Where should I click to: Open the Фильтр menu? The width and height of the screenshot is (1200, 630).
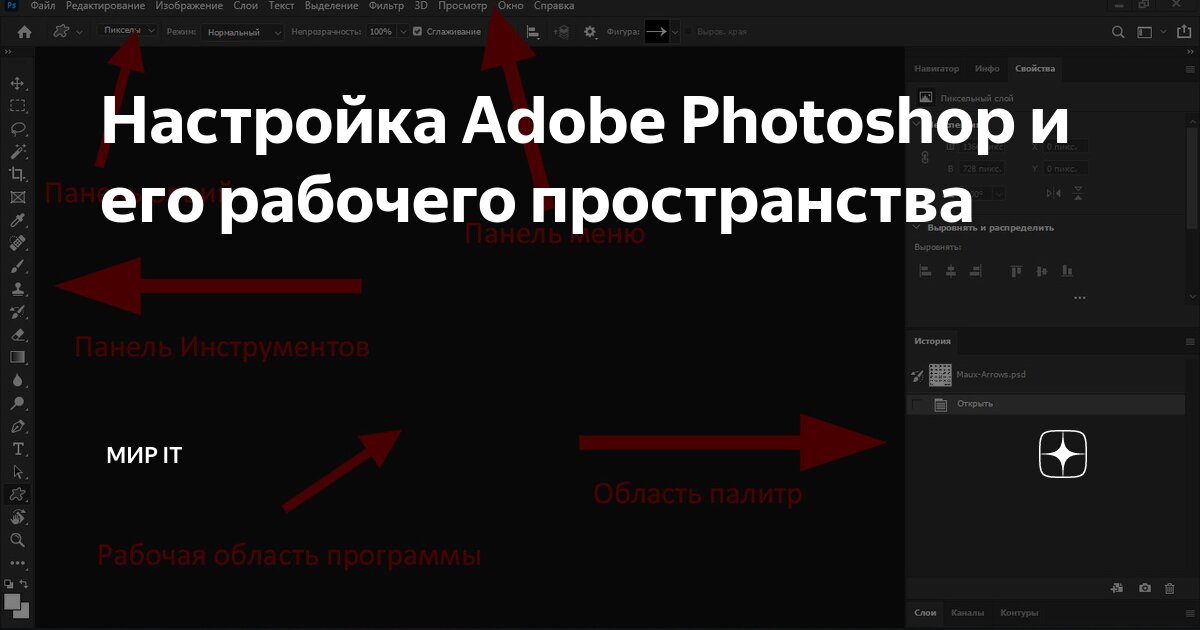coord(386,6)
